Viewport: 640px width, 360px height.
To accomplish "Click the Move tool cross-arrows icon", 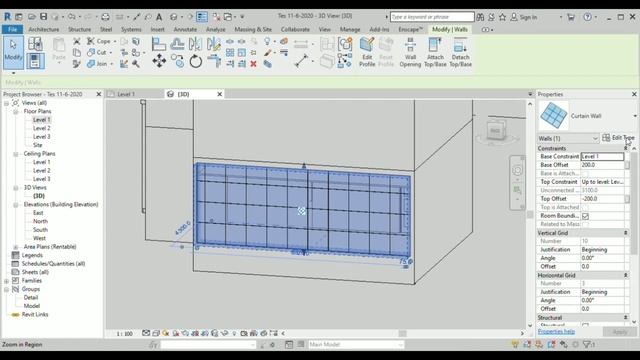I will [x=159, y=61].
